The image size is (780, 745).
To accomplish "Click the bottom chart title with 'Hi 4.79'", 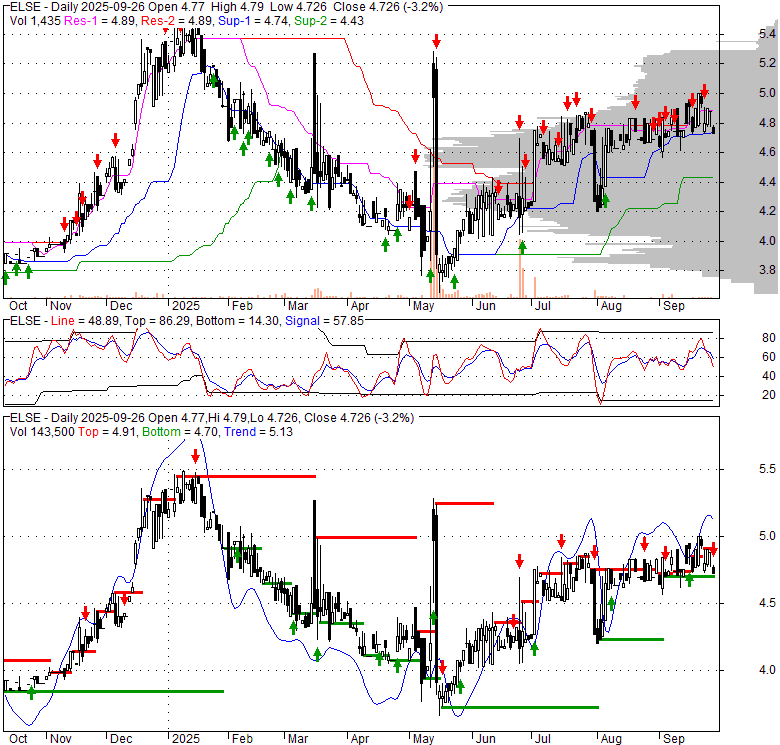I will (212, 418).
